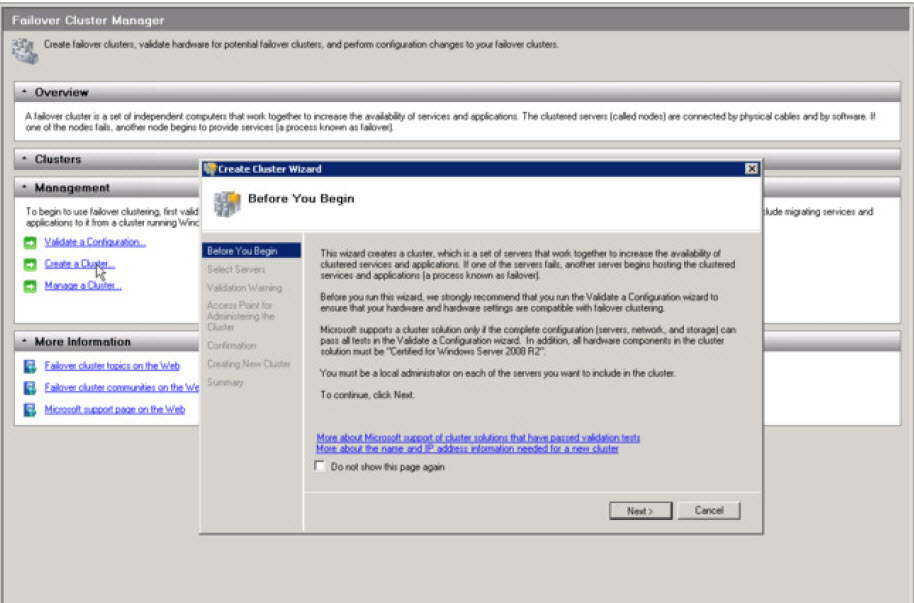Viewport: 914px width, 603px height.
Task: Click the Create Cluster Wizard title bar icon
Action: [210, 169]
